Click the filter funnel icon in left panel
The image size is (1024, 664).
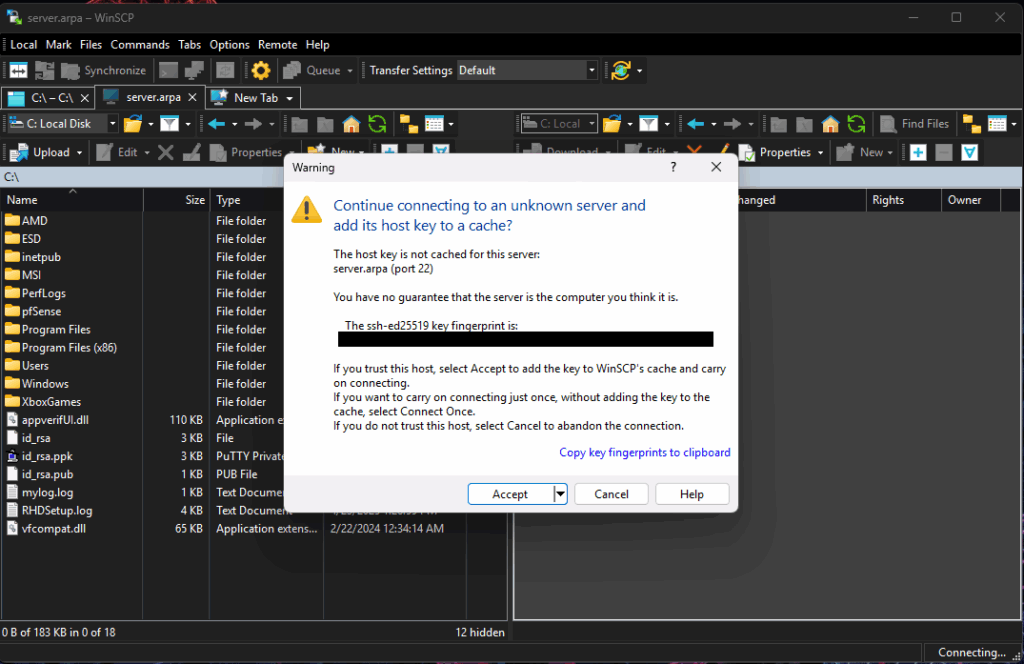coord(170,123)
